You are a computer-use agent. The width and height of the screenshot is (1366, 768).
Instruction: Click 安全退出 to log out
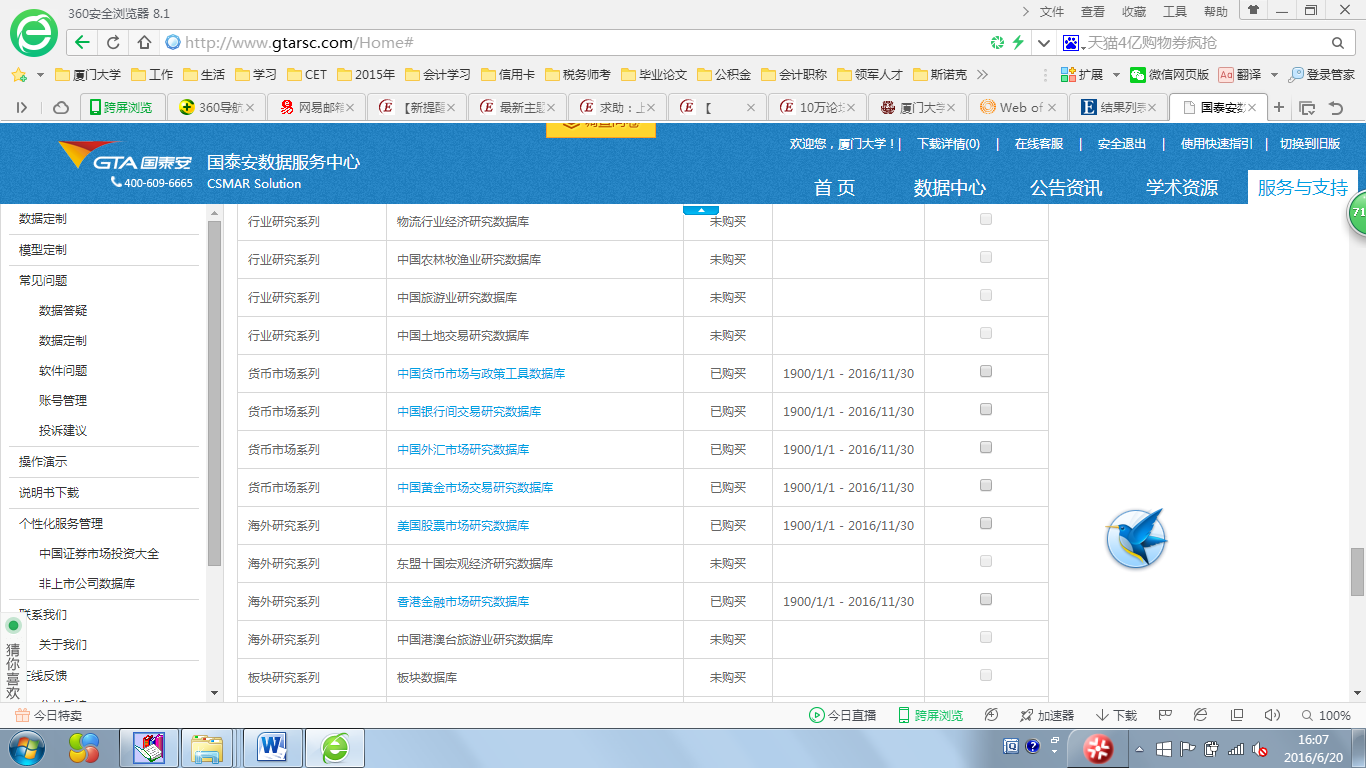[x=1122, y=144]
